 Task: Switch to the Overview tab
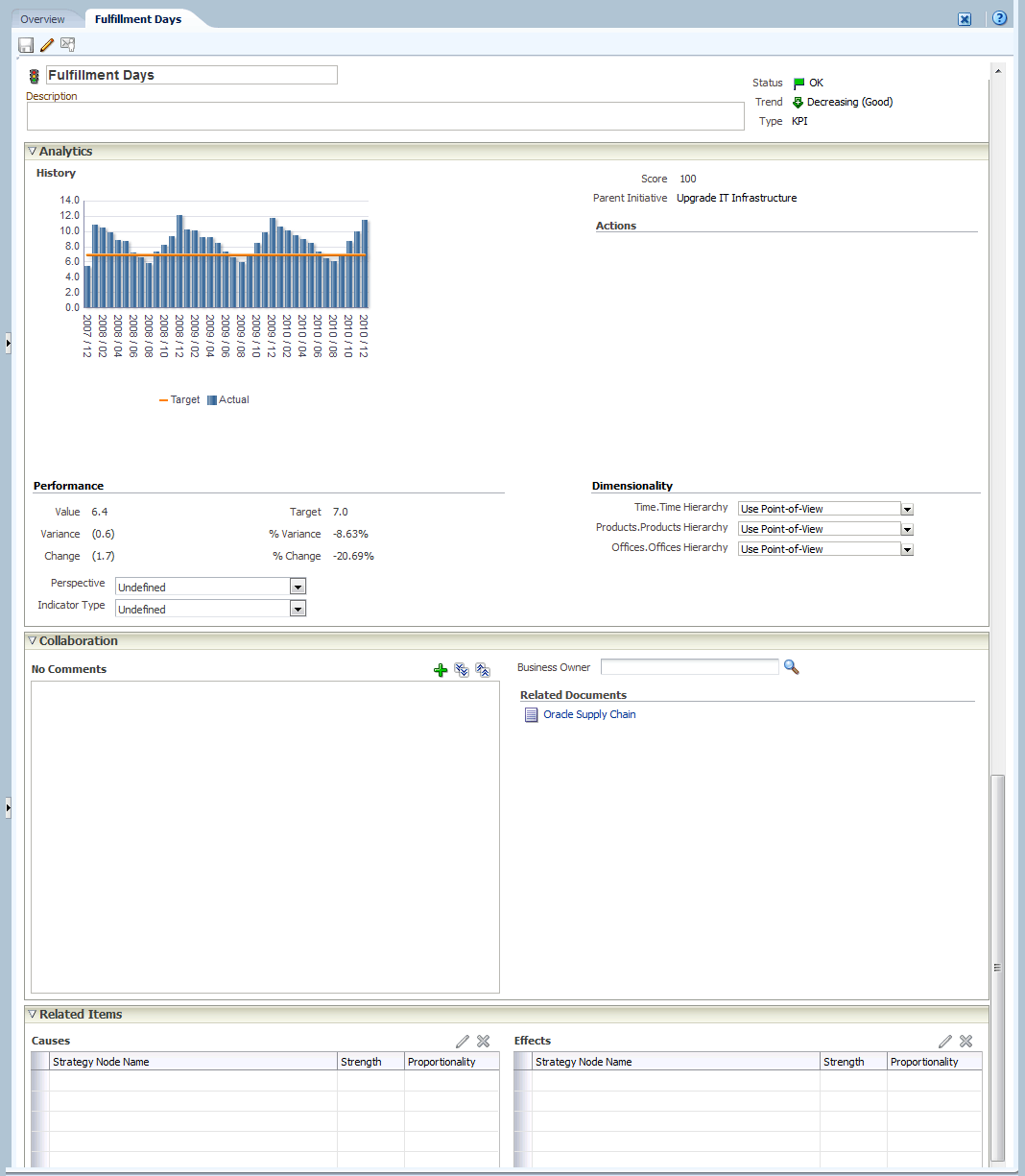tap(43, 19)
